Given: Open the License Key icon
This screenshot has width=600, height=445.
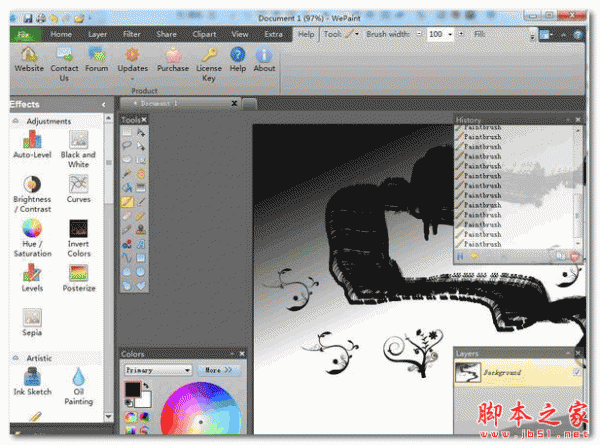Looking at the screenshot, I should pyautogui.click(x=209, y=55).
